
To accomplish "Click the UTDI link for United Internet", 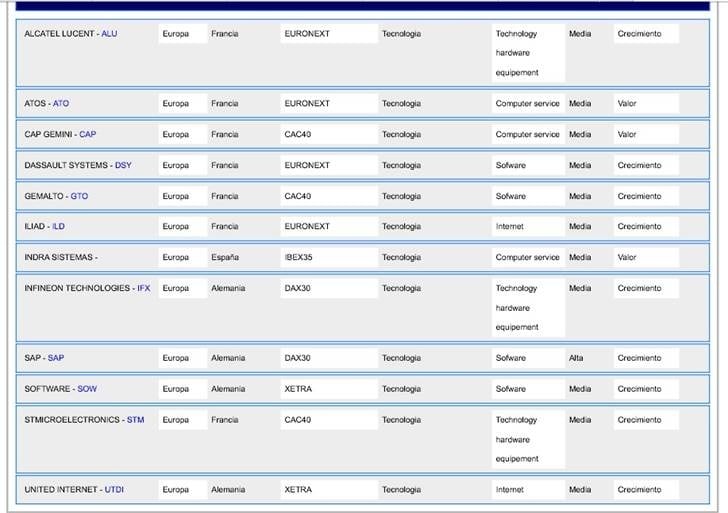I will coord(114,490).
